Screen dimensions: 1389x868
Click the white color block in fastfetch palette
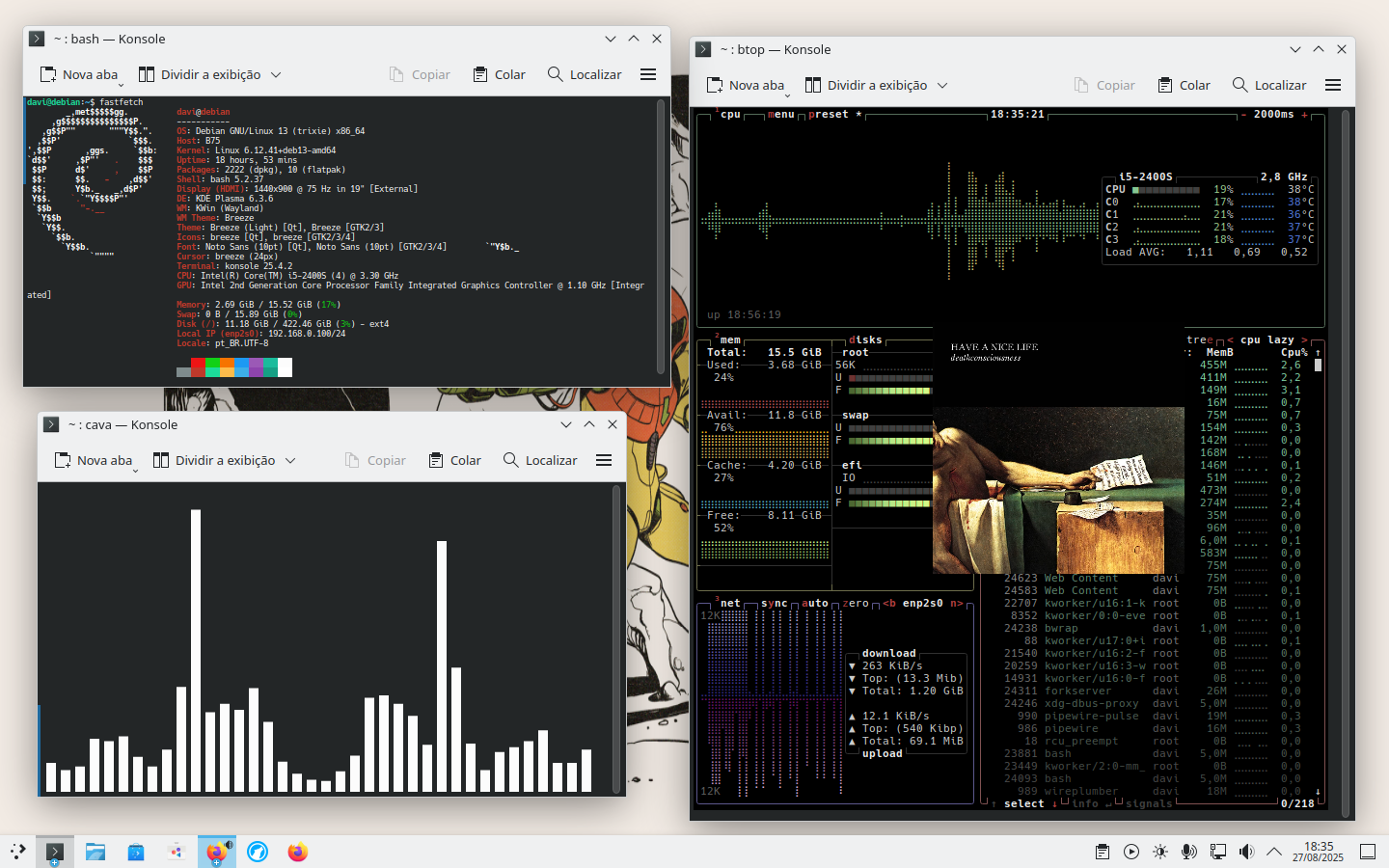pyautogui.click(x=285, y=367)
